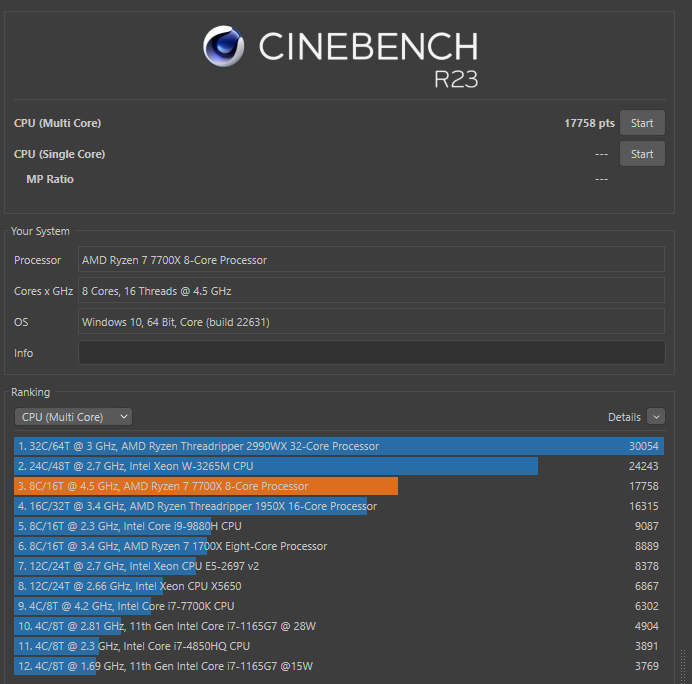Viewport: 692px width, 684px height.
Task: Select ranking row Intel Xeon W-3265M
Action: (339, 466)
